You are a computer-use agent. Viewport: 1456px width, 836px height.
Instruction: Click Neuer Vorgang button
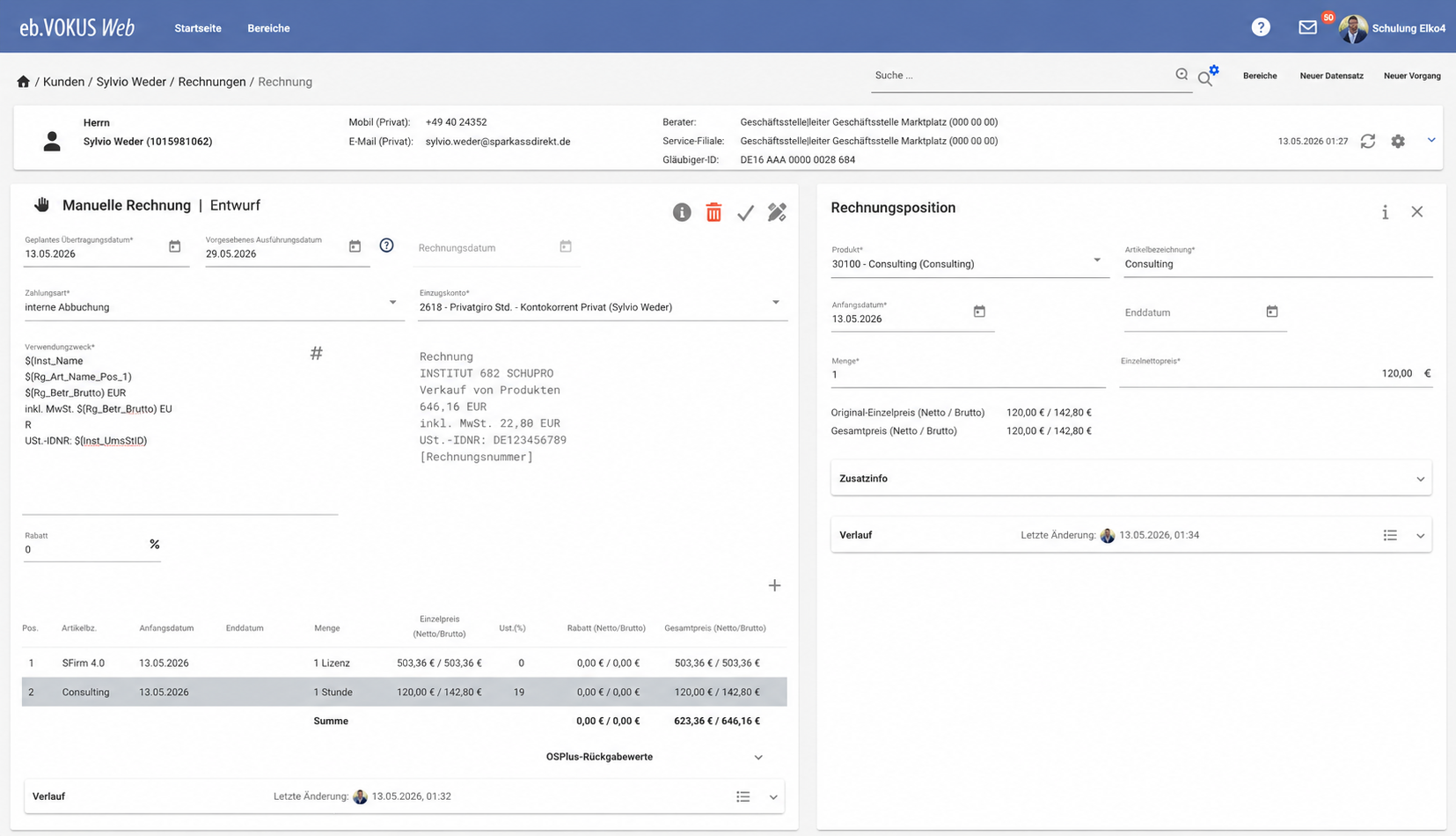[1412, 76]
